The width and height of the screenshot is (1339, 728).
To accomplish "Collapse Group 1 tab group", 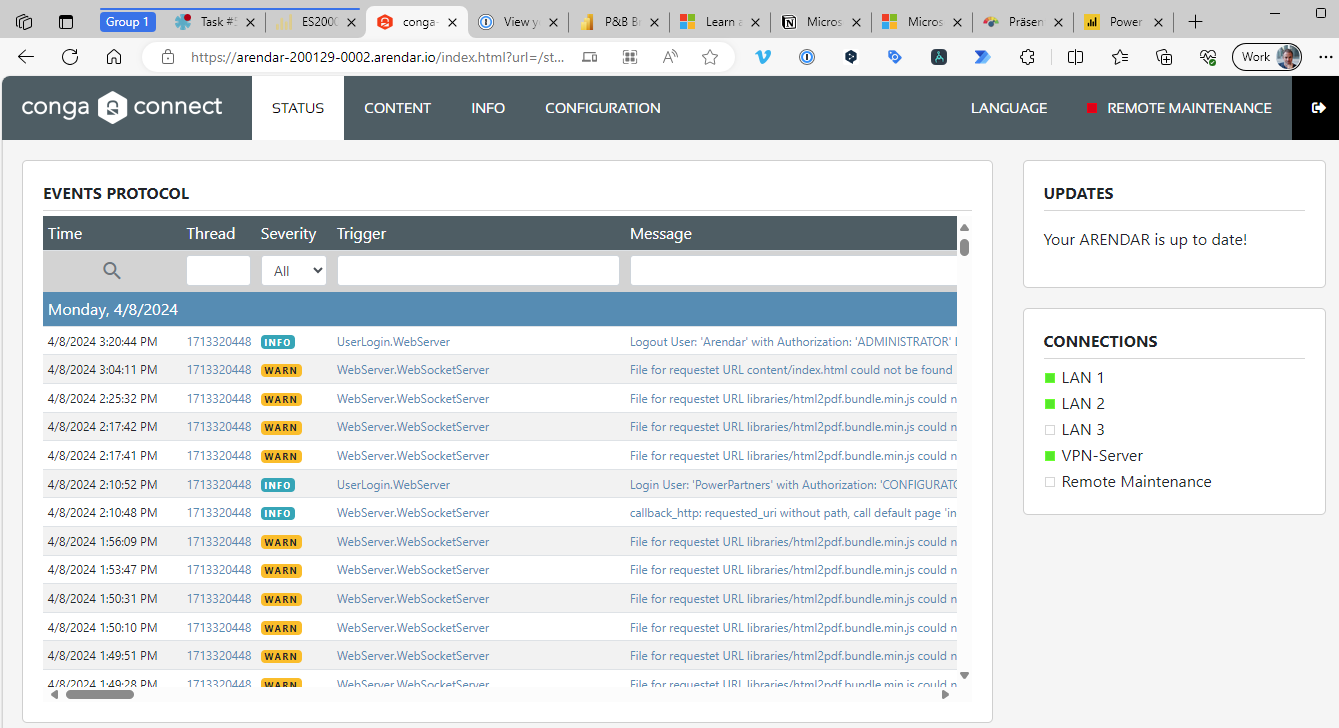I will (x=128, y=22).
